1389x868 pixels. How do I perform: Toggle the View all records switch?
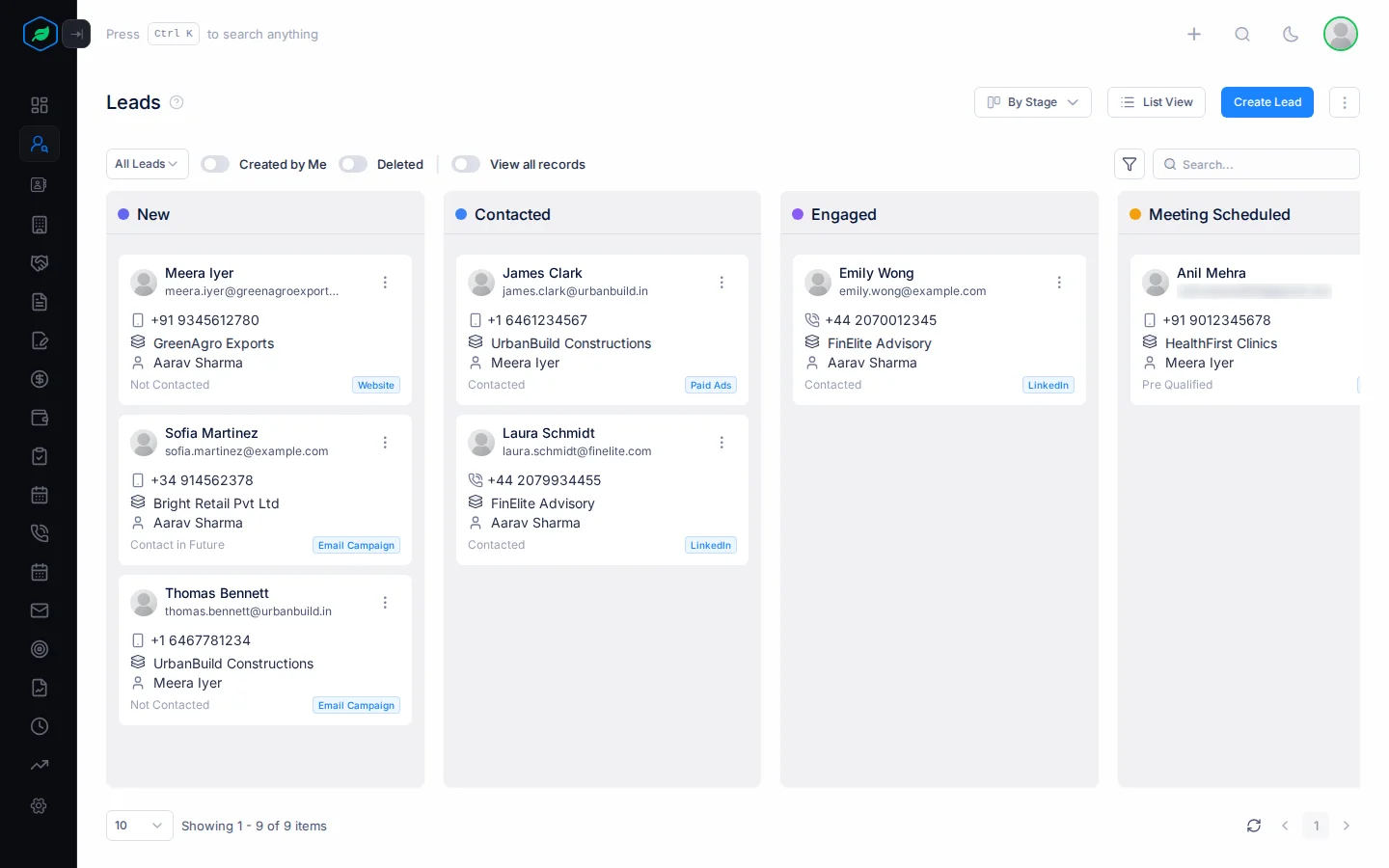click(x=466, y=164)
